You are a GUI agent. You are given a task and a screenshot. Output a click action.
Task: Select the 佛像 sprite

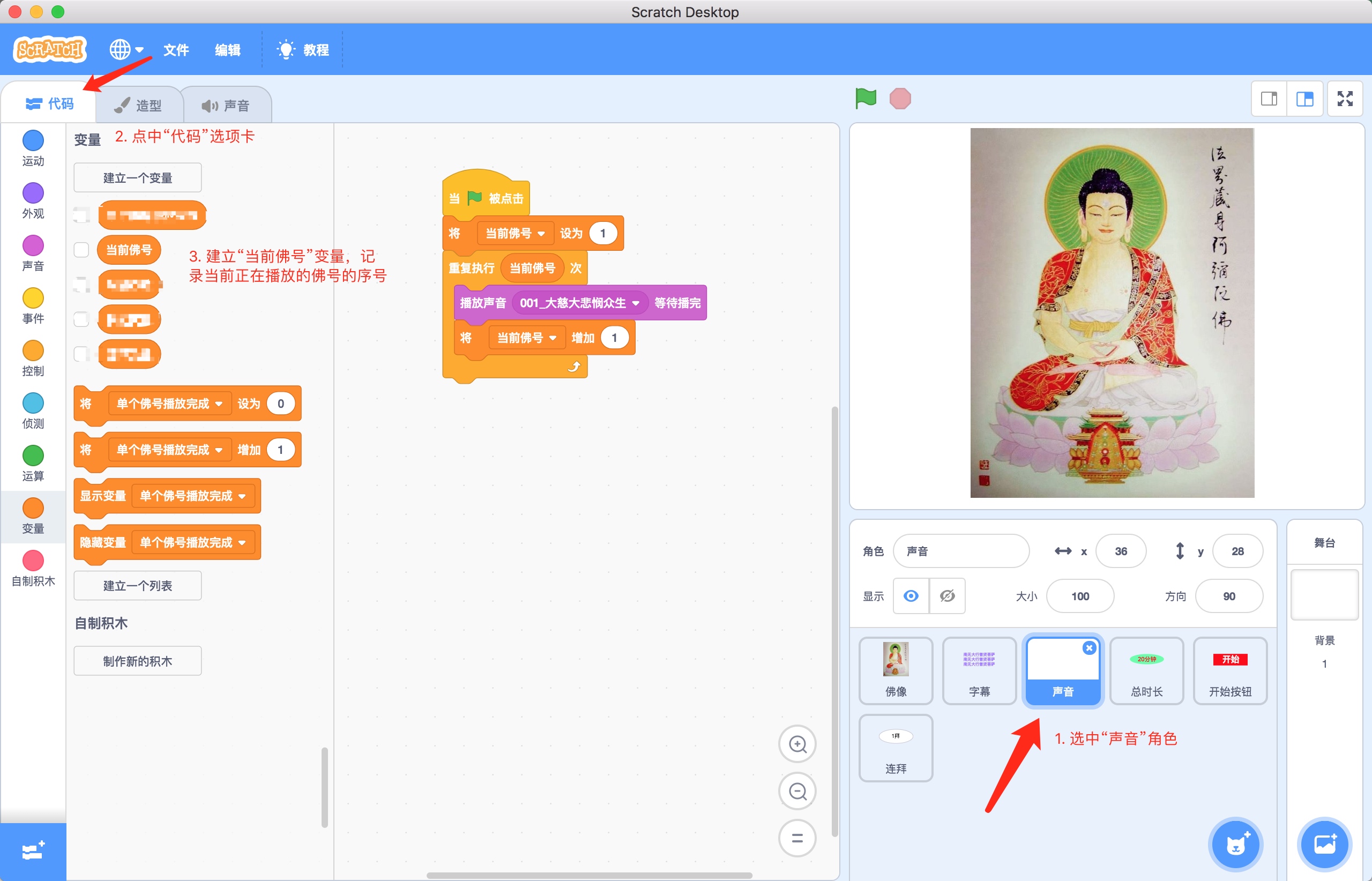coord(896,670)
